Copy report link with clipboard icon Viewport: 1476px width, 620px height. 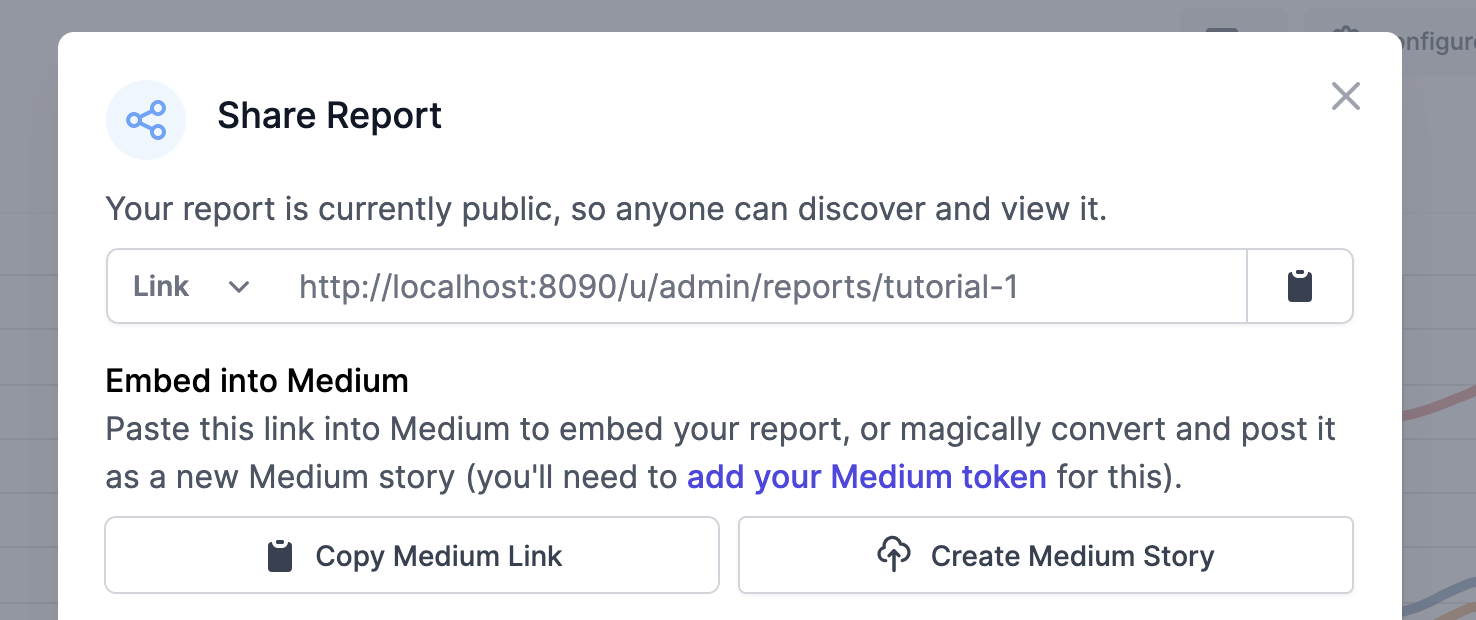pyautogui.click(x=1299, y=286)
